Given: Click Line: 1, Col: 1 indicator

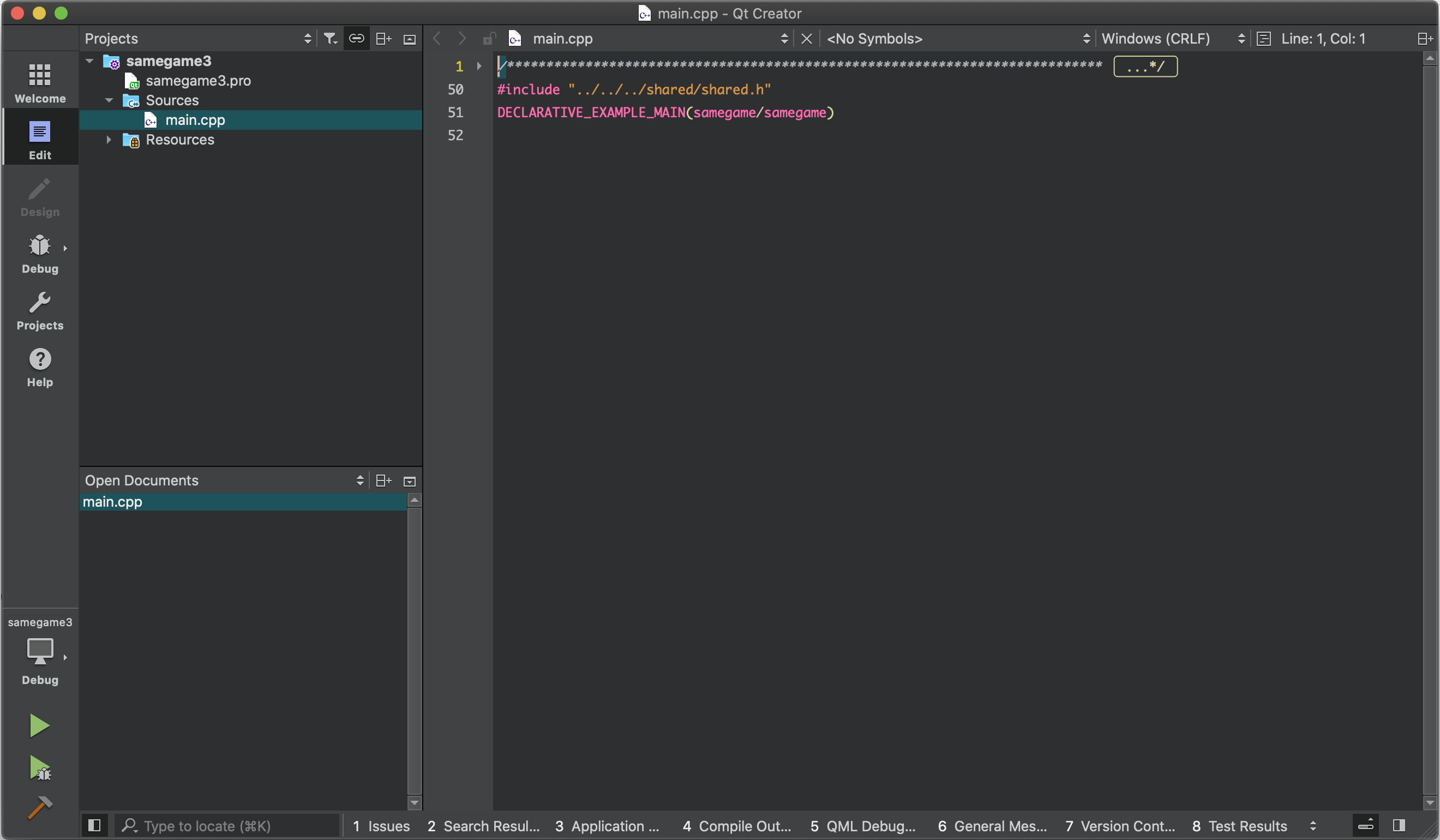Looking at the screenshot, I should pyautogui.click(x=1323, y=38).
